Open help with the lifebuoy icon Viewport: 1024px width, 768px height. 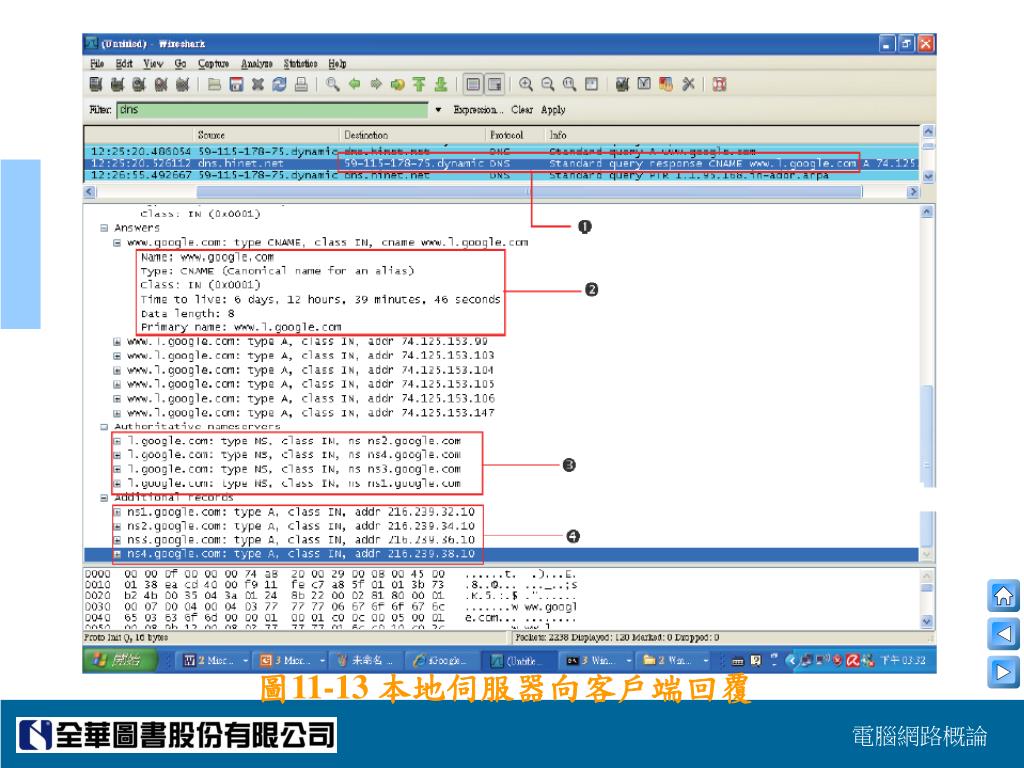[720, 84]
